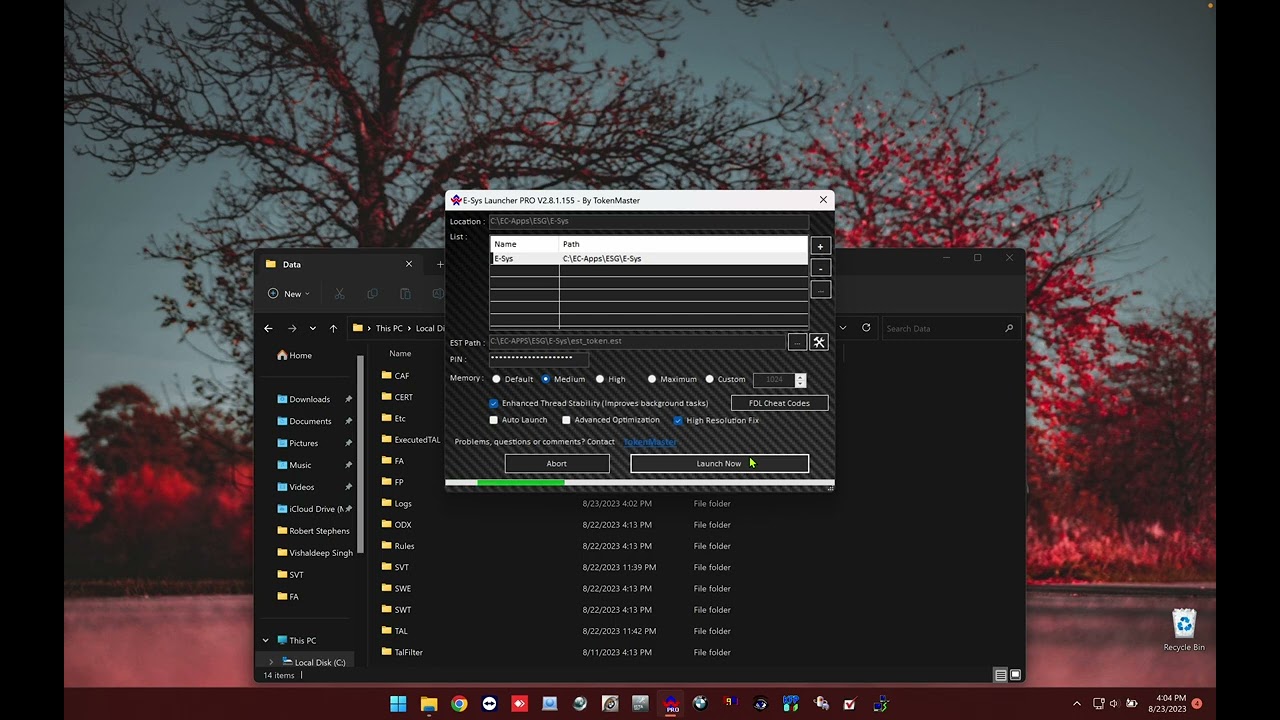Open the Recycle Bin on the desktop
1280x720 pixels.
1184,630
